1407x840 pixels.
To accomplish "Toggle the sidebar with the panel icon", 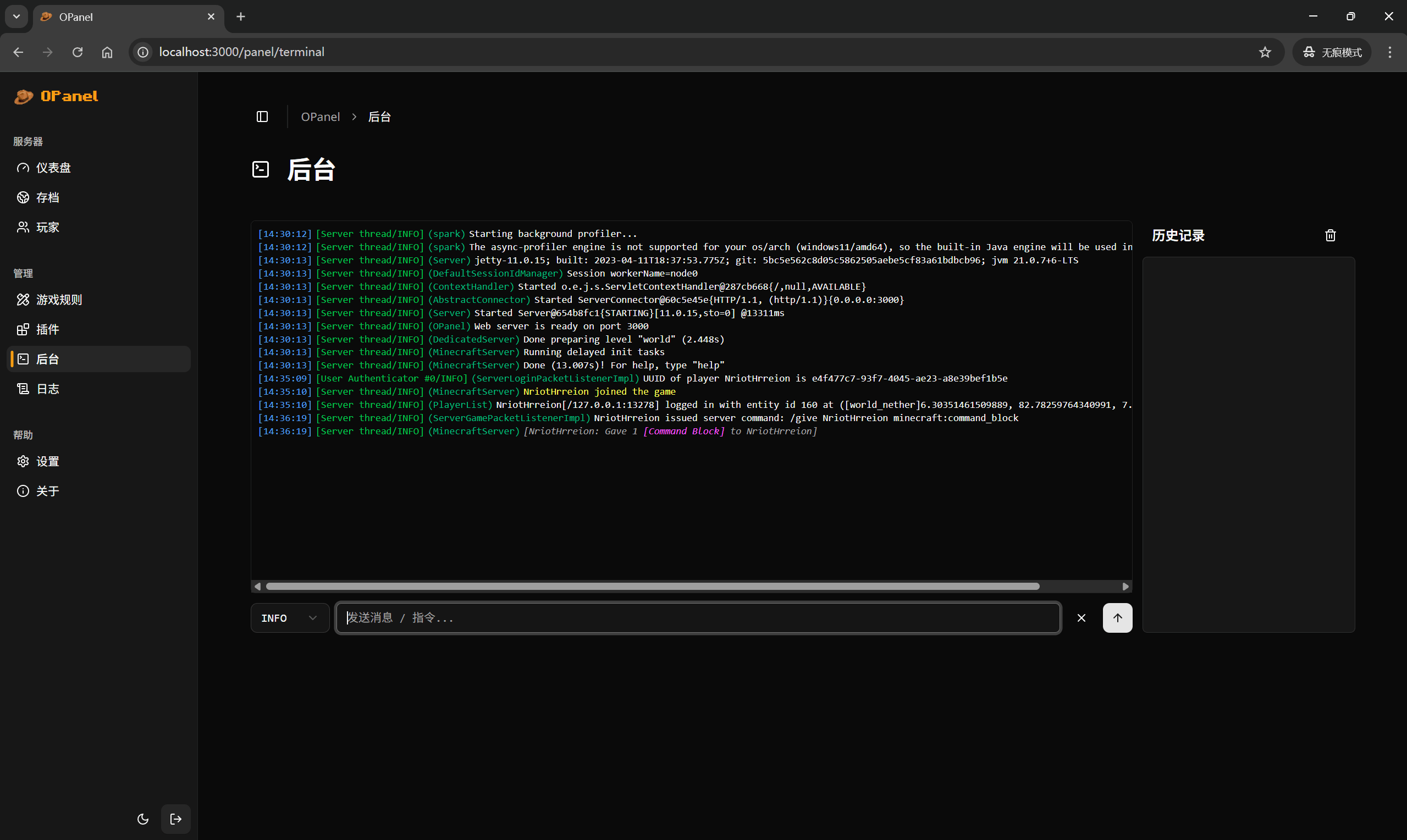I will coord(262,117).
